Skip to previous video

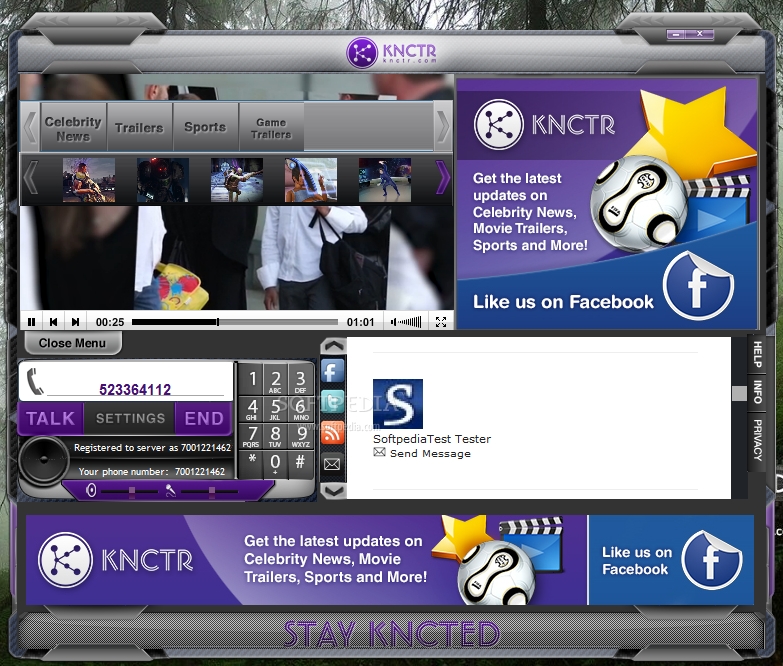click(53, 322)
